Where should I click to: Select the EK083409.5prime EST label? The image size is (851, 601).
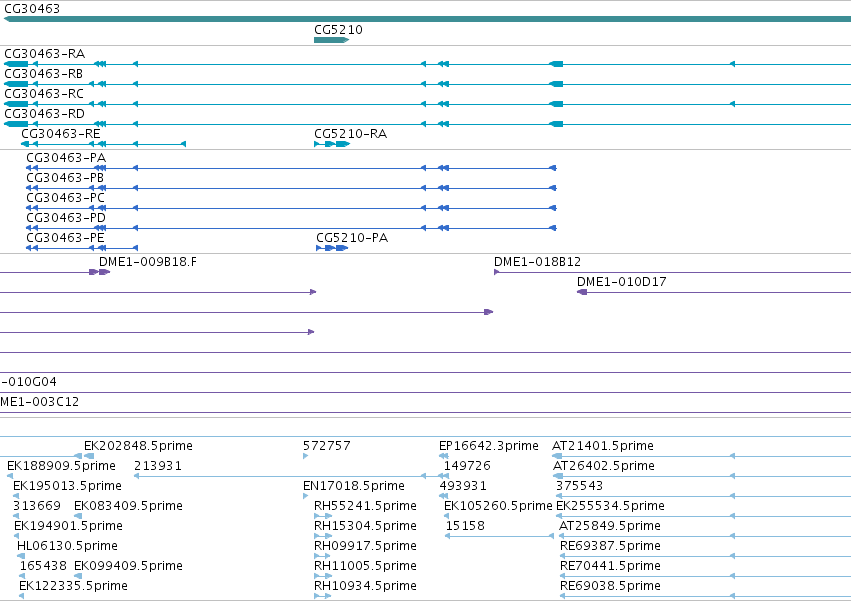coord(128,507)
